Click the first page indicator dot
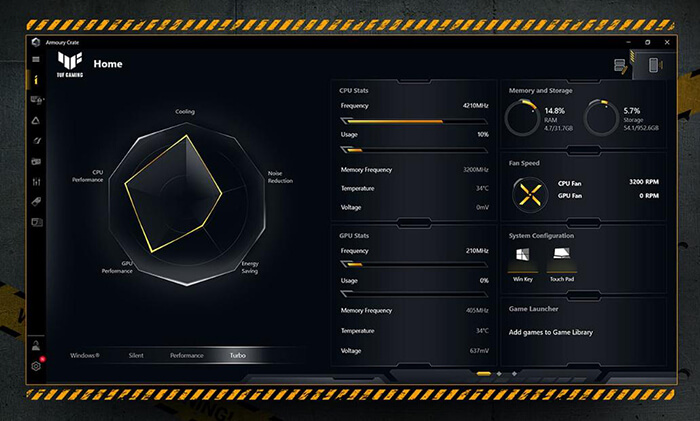Viewport: 700px width, 421px height. 484,373
